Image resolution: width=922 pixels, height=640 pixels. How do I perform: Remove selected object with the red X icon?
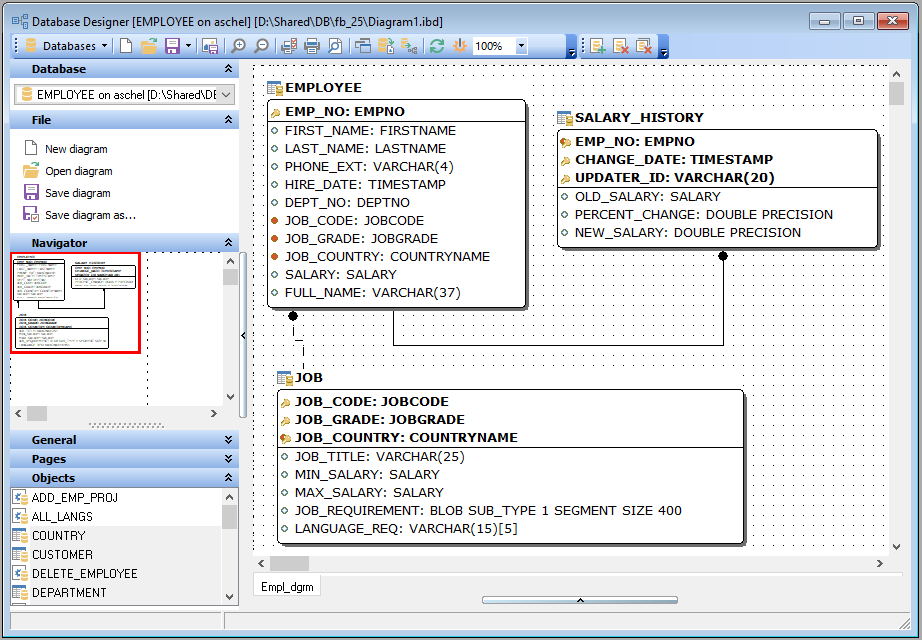[x=620, y=45]
